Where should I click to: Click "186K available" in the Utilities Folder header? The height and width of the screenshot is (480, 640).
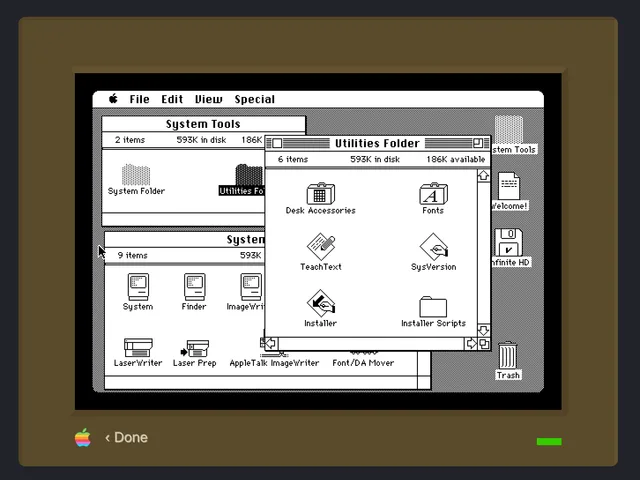(x=456, y=159)
